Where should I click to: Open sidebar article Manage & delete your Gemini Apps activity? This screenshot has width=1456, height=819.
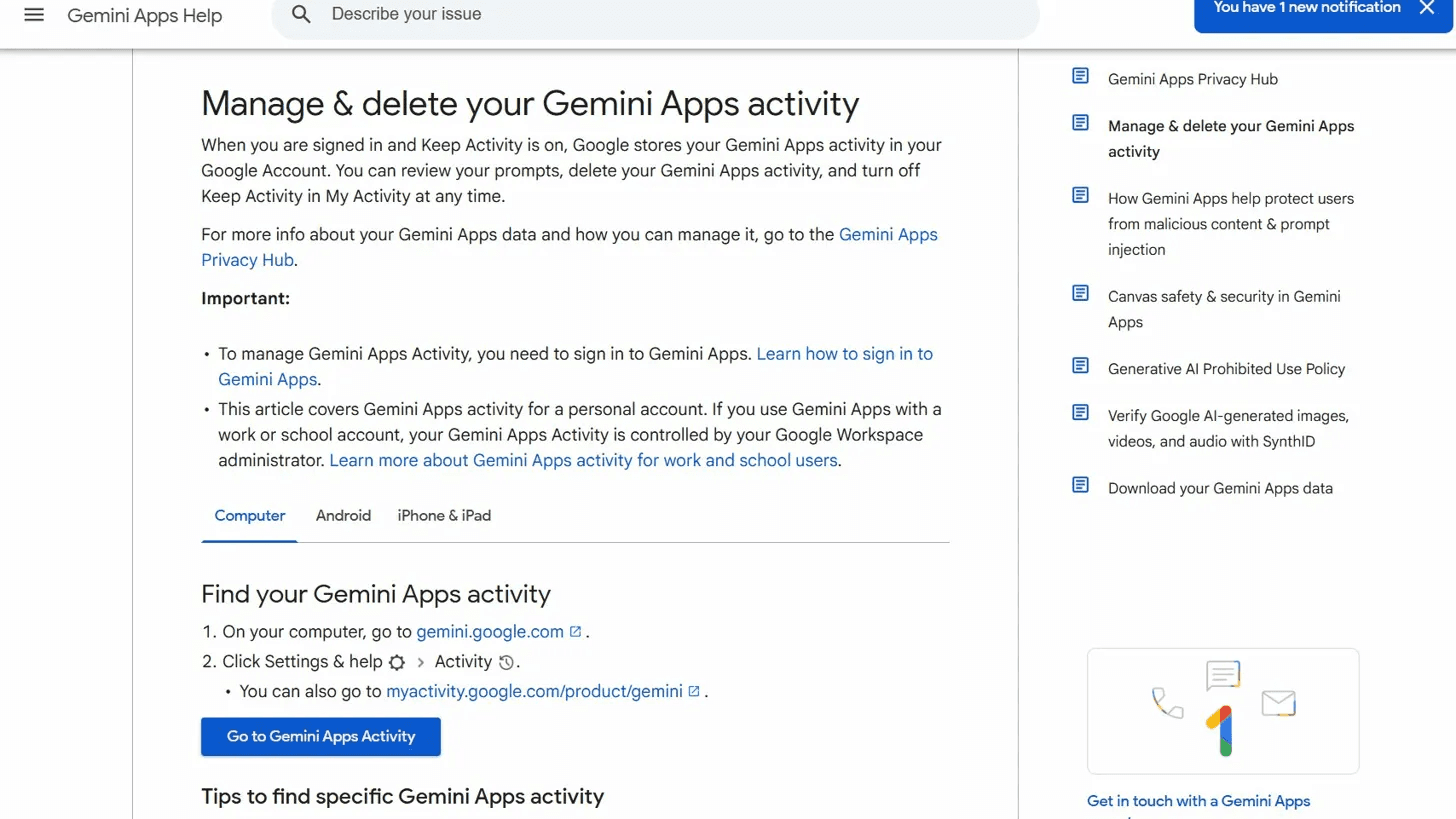1231,139
